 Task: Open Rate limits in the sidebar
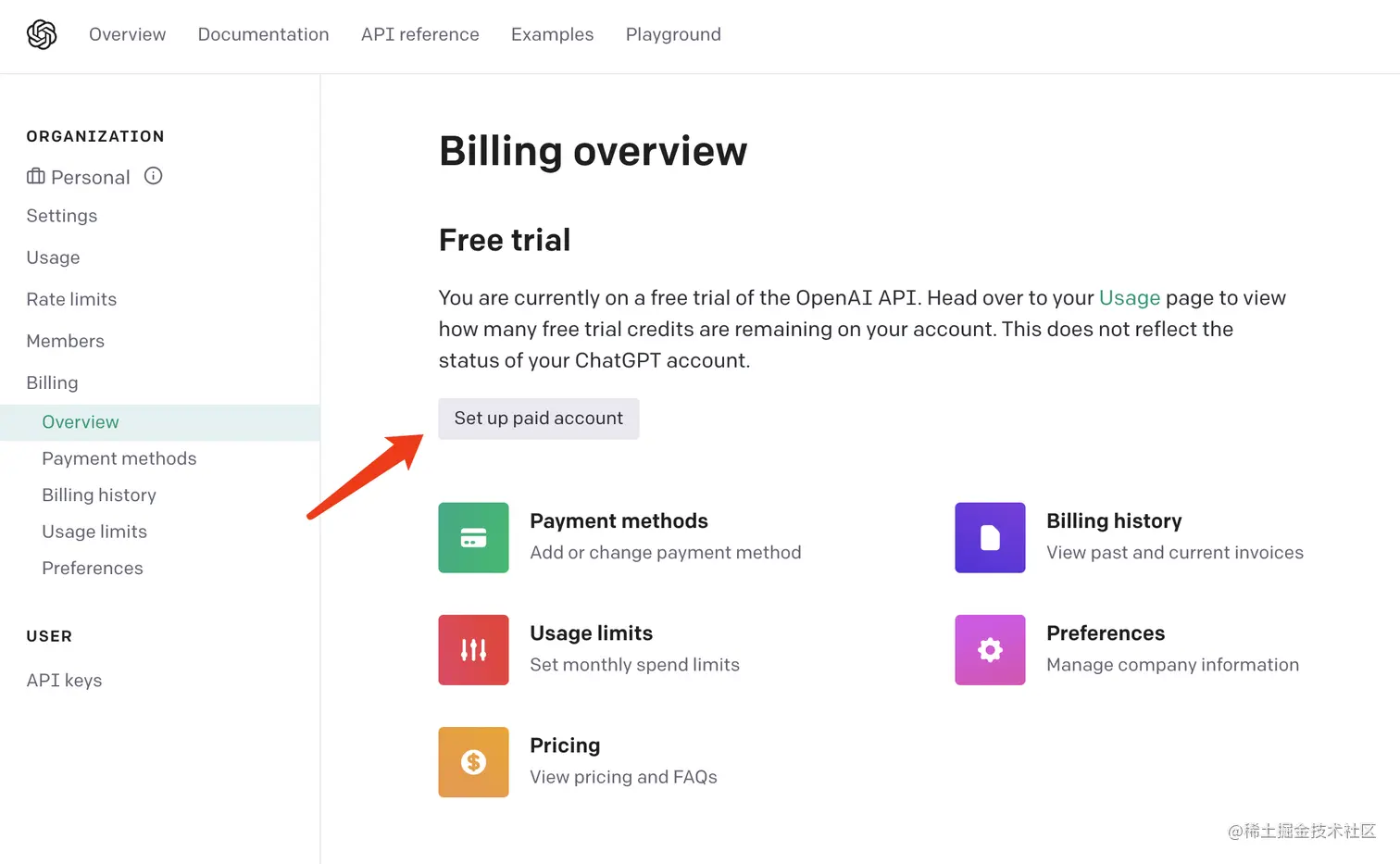tap(71, 299)
